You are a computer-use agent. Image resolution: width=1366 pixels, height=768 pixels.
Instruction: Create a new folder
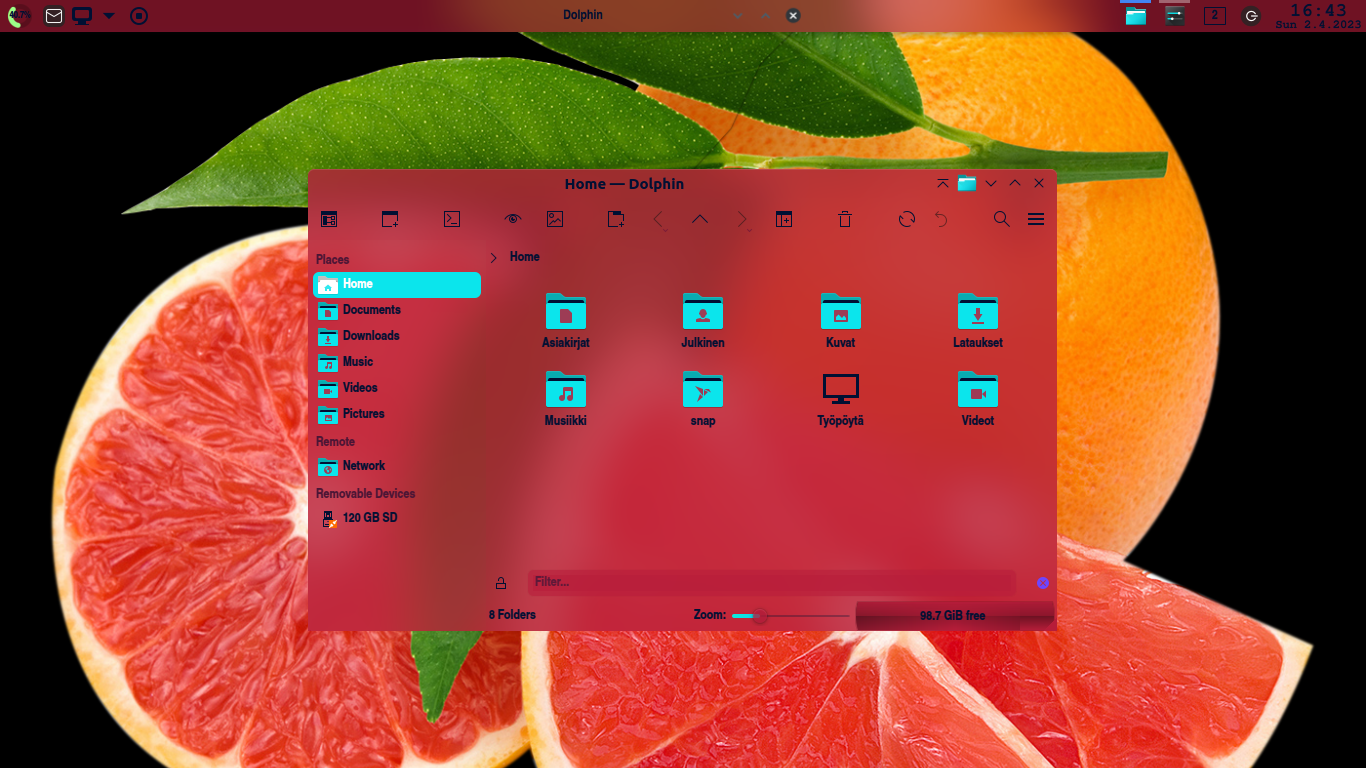pos(616,219)
